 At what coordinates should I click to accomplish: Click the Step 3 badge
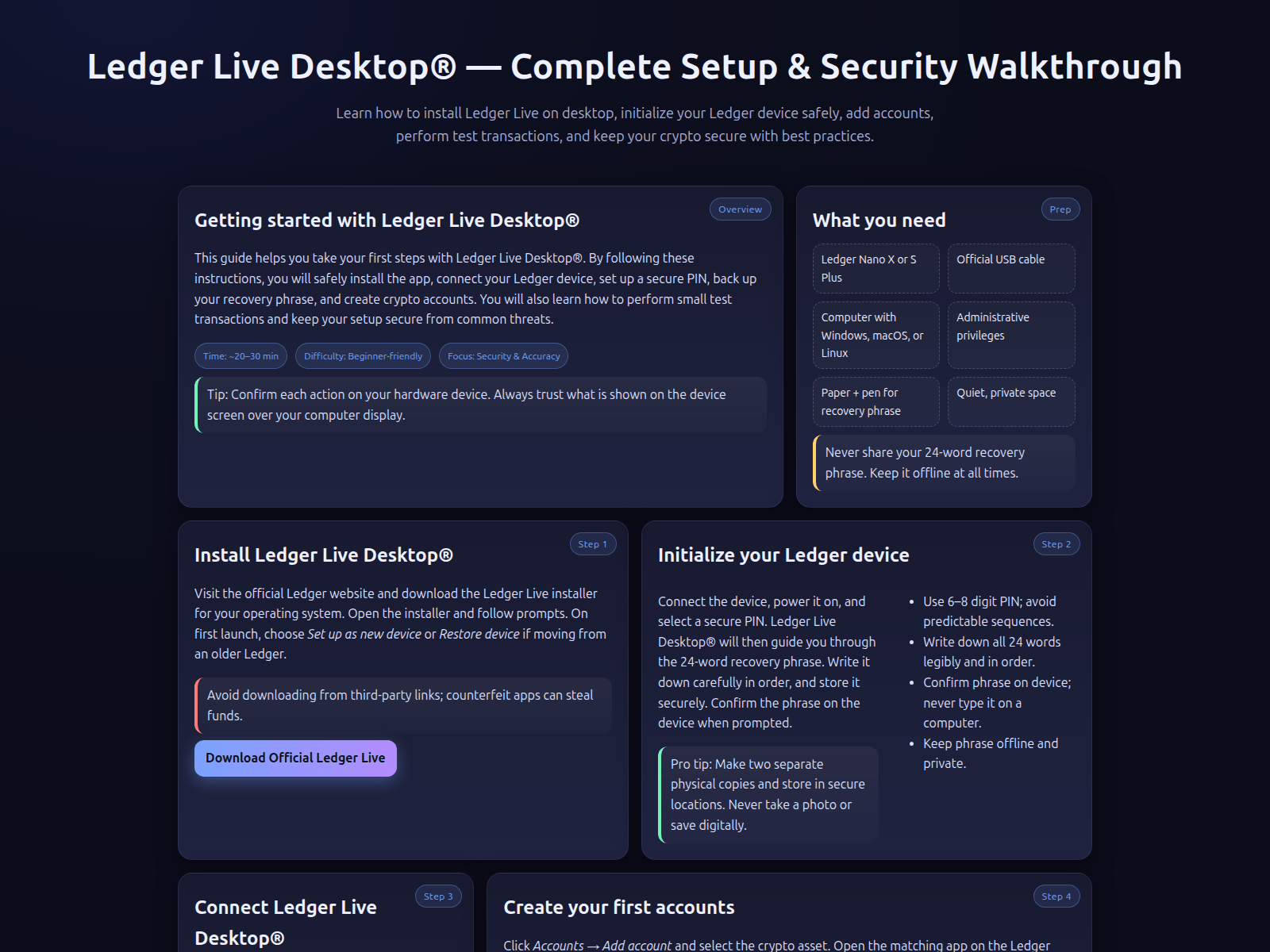click(x=438, y=896)
